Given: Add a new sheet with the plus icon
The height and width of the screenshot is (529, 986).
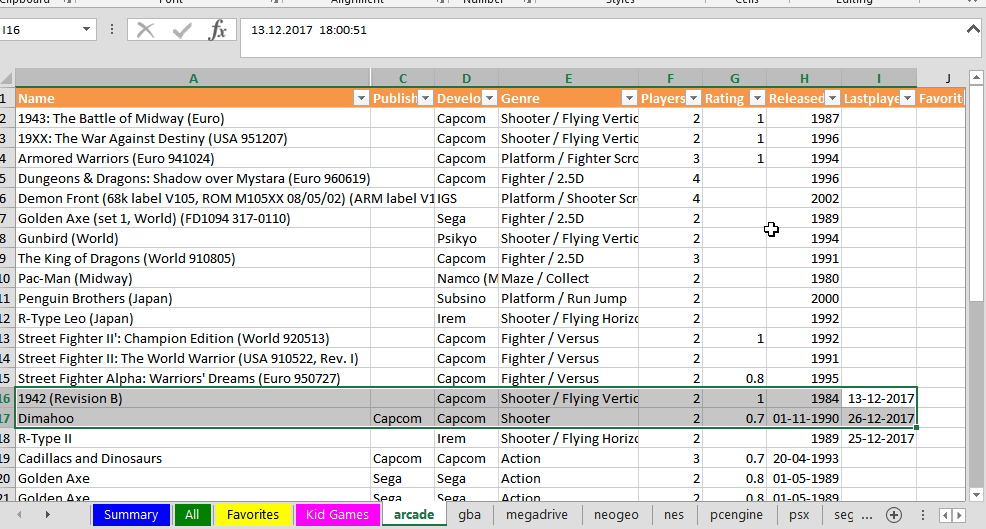Looking at the screenshot, I should point(894,515).
